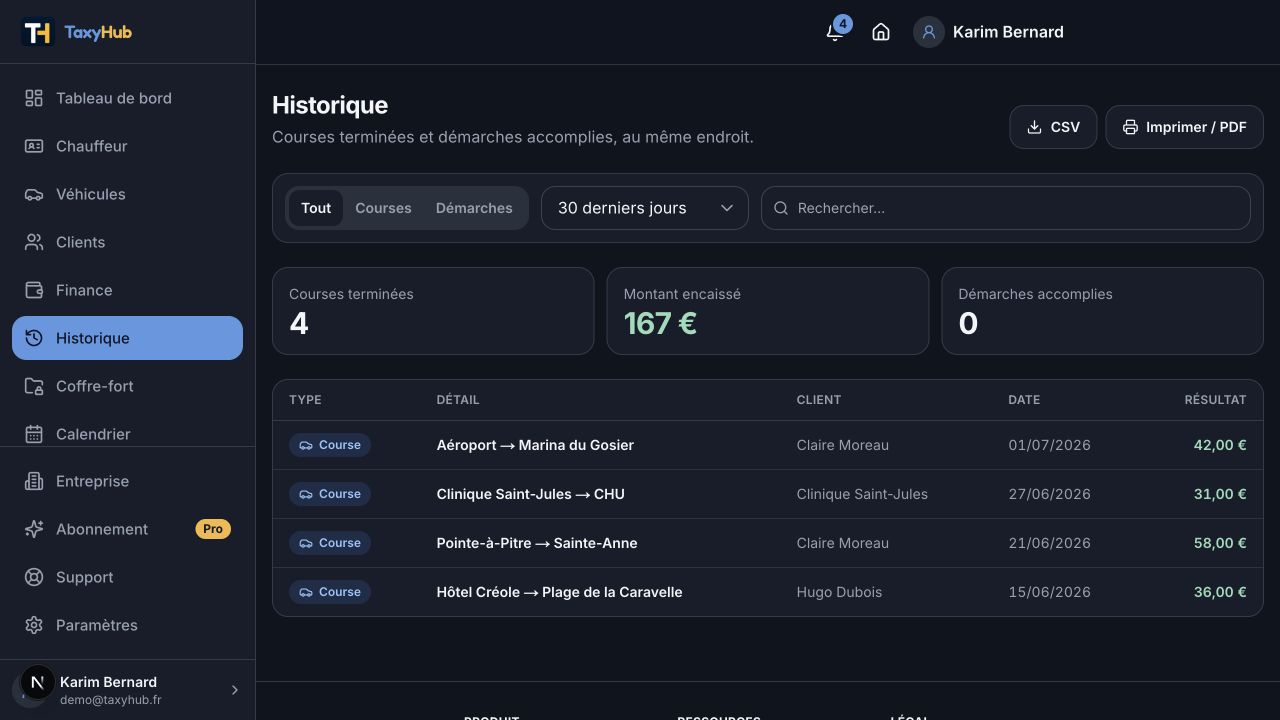Click Imprimer / PDF button
1280x720 pixels.
[1184, 127]
